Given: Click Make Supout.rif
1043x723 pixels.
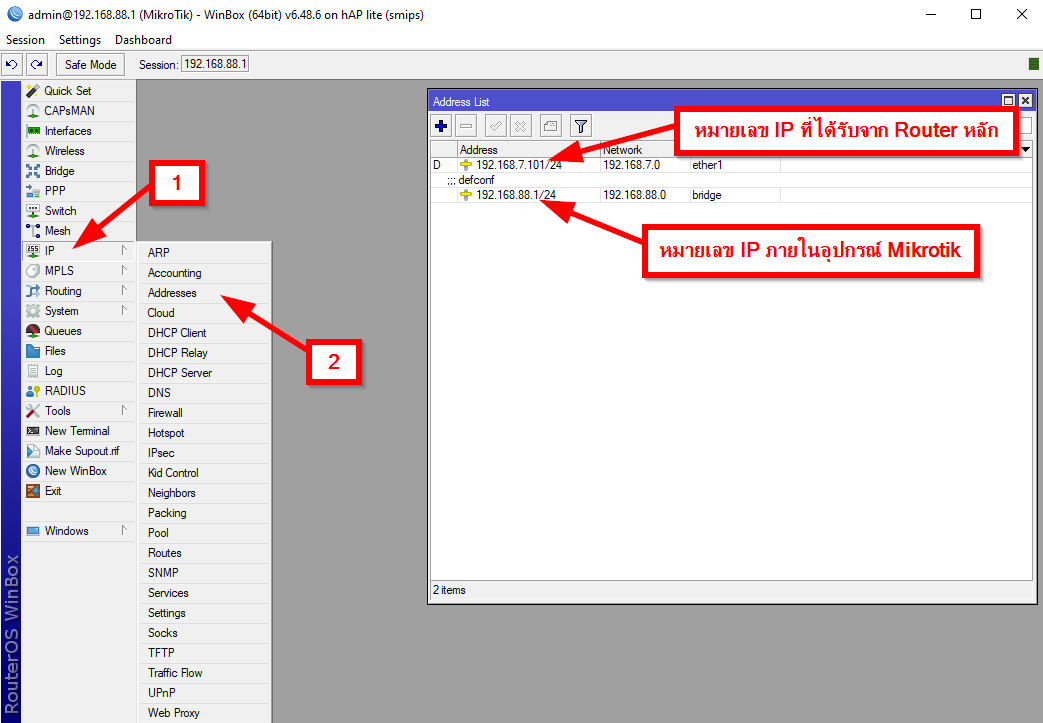Looking at the screenshot, I should 78,450.
